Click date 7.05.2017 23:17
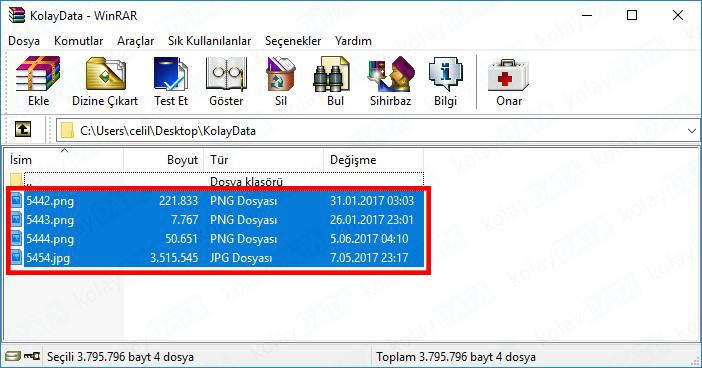Image resolution: width=702 pixels, height=368 pixels. (x=369, y=258)
